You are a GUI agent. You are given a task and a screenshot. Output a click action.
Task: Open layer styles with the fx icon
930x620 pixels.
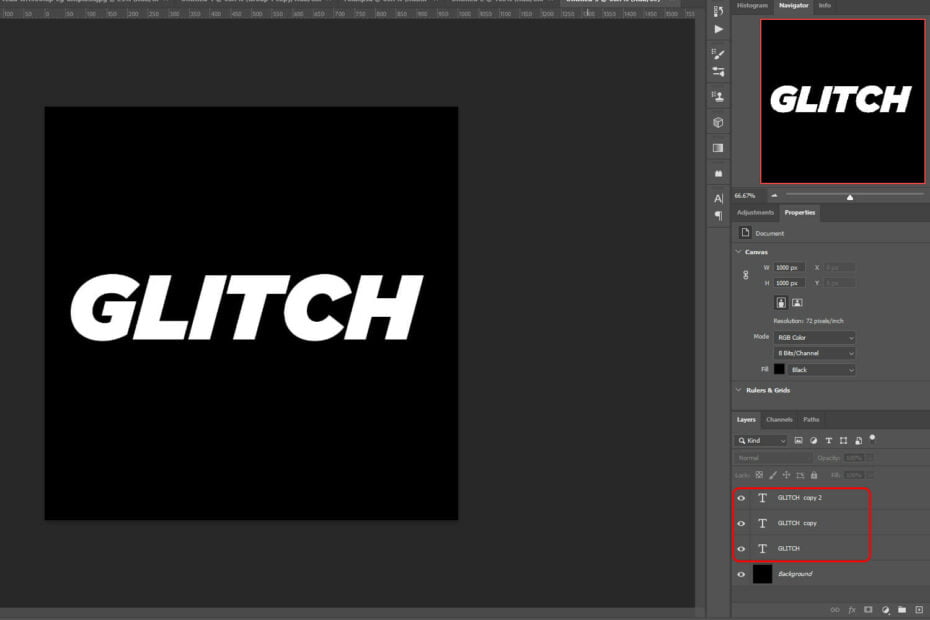click(x=851, y=608)
